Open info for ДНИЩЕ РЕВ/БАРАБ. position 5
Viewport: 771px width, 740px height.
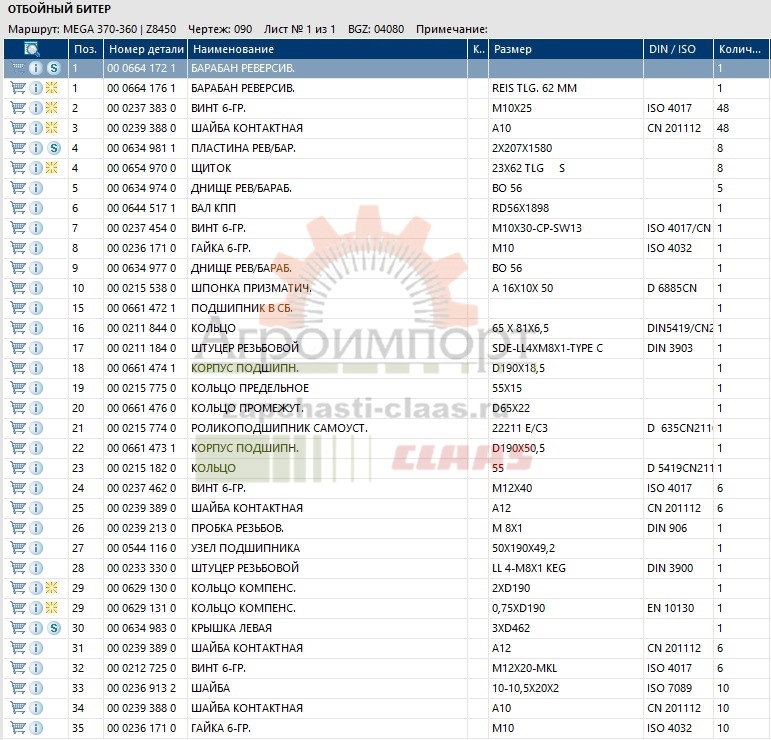36,188
